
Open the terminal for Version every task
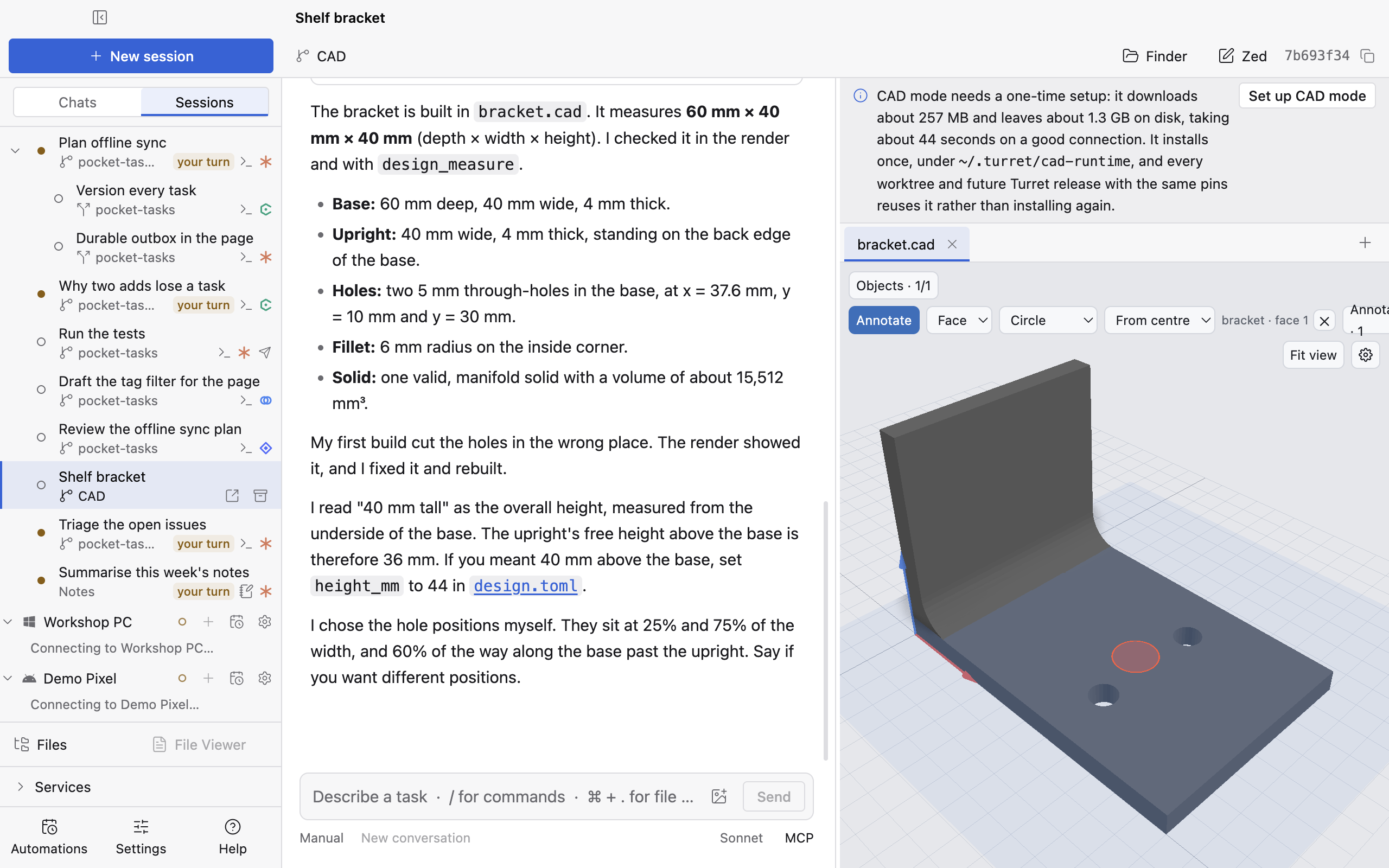246,209
